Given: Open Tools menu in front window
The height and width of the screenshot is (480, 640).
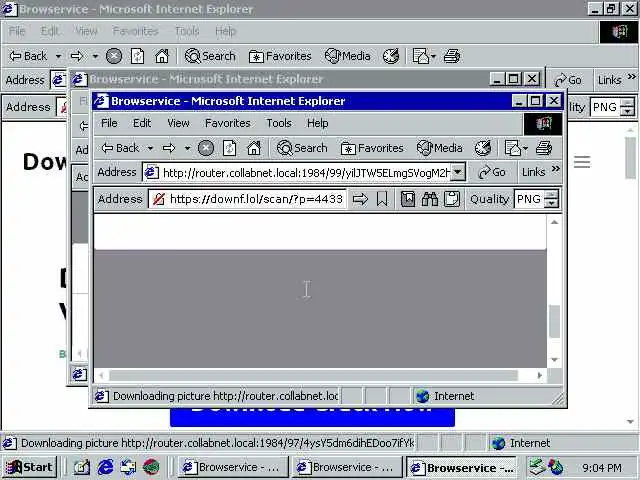Looking at the screenshot, I should [x=279, y=123].
